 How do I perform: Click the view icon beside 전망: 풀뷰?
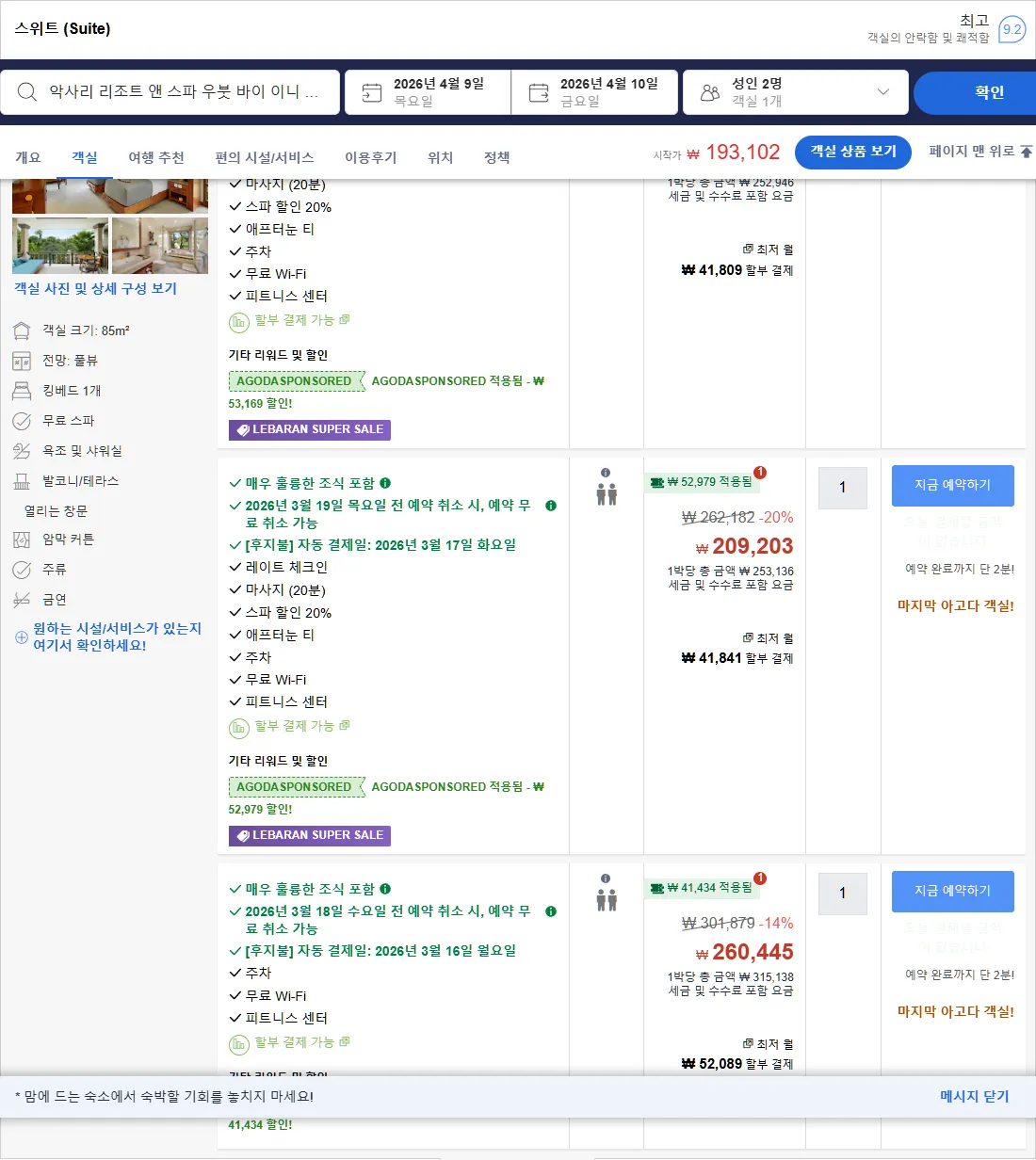click(22, 361)
